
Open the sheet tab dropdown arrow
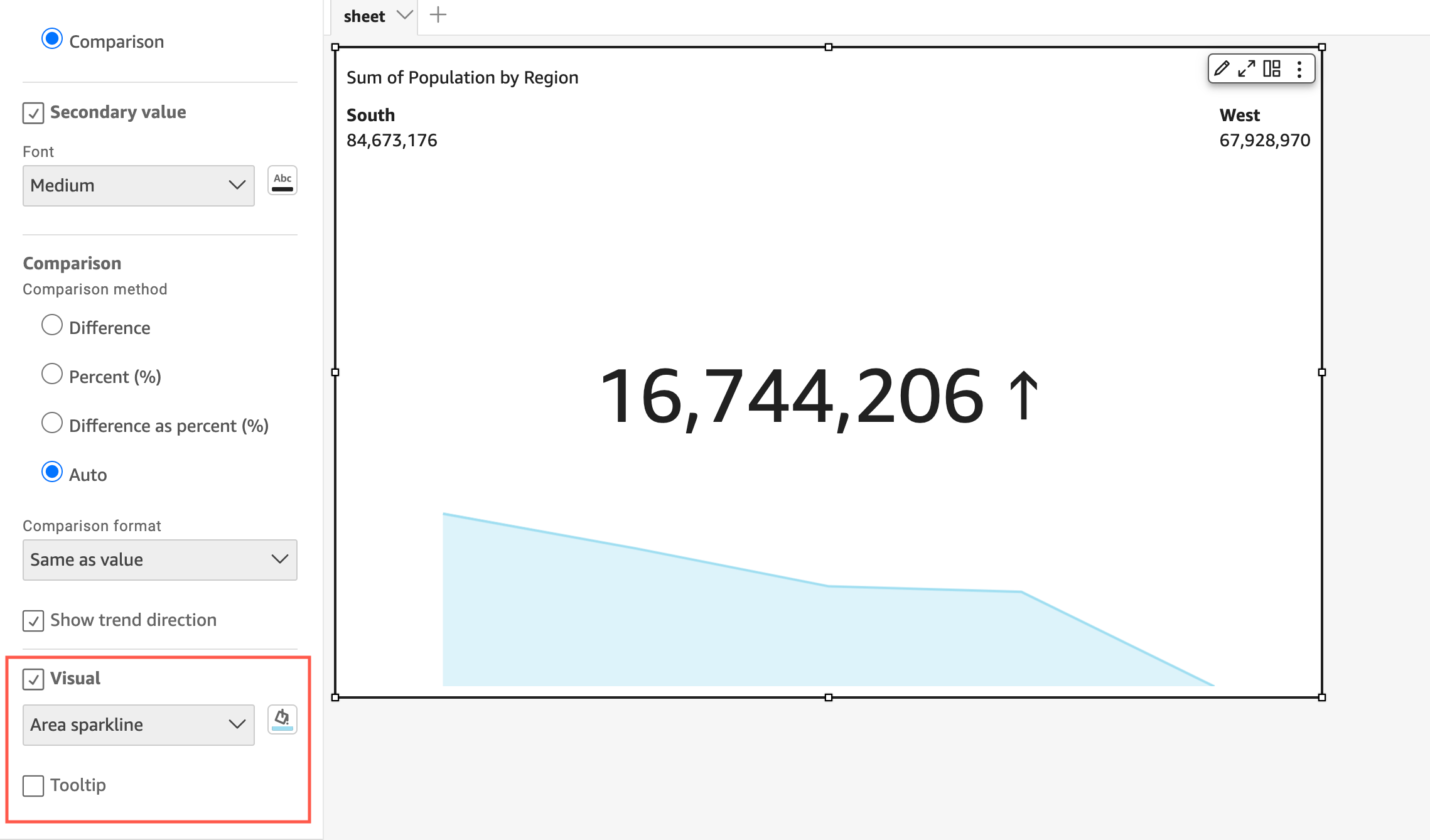pyautogui.click(x=405, y=14)
